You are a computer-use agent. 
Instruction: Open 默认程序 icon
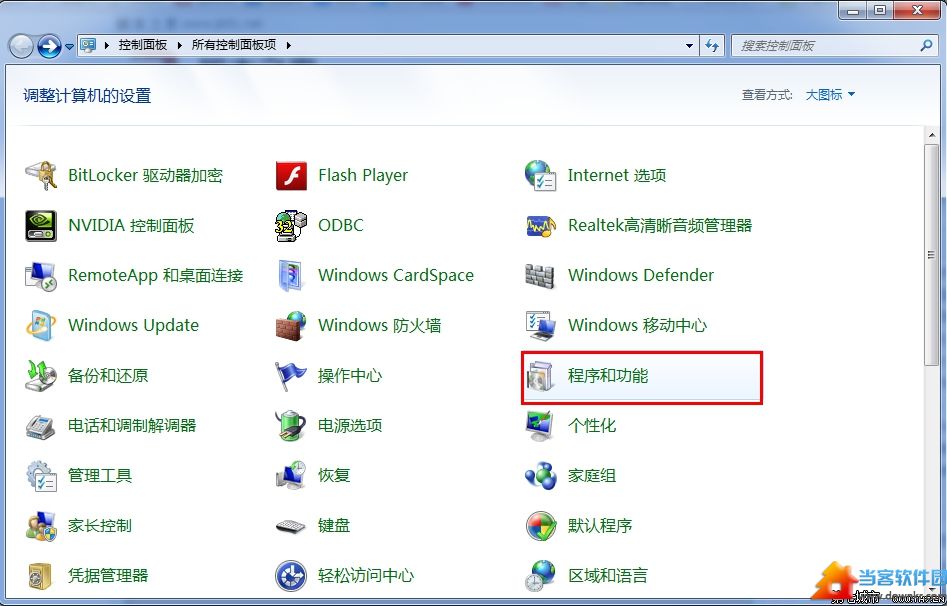[x=540, y=526]
